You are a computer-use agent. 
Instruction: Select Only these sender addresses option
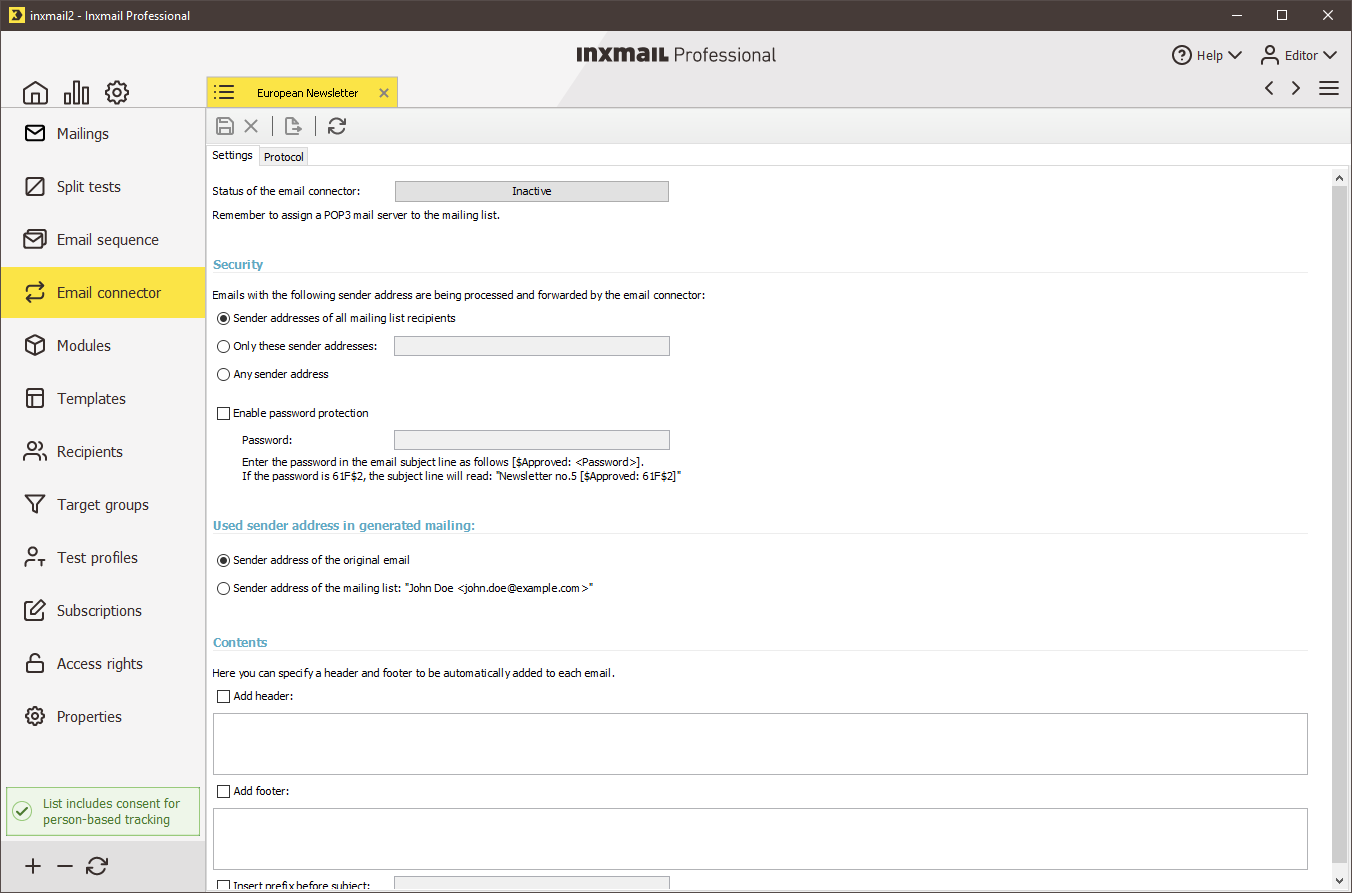(223, 346)
